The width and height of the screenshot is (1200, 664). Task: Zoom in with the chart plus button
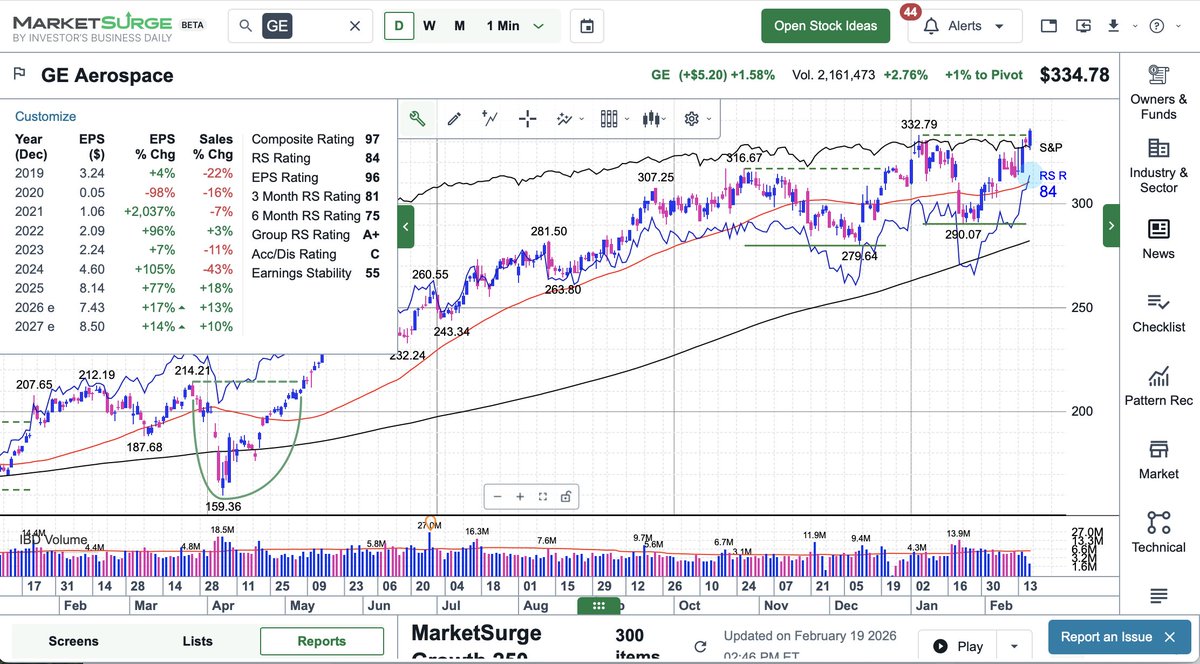(x=520, y=497)
